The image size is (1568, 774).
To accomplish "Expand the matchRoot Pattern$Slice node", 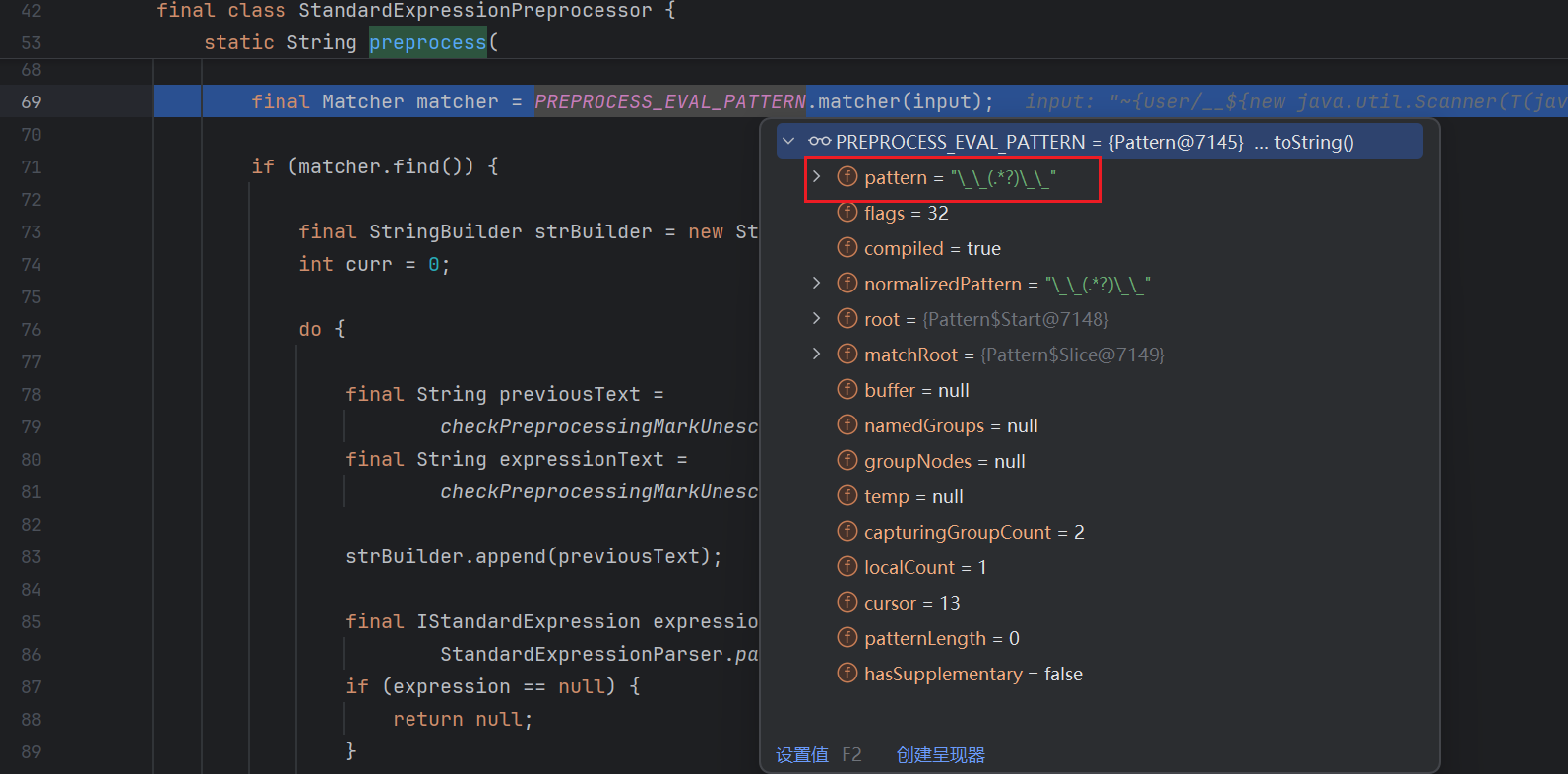I will coord(816,355).
